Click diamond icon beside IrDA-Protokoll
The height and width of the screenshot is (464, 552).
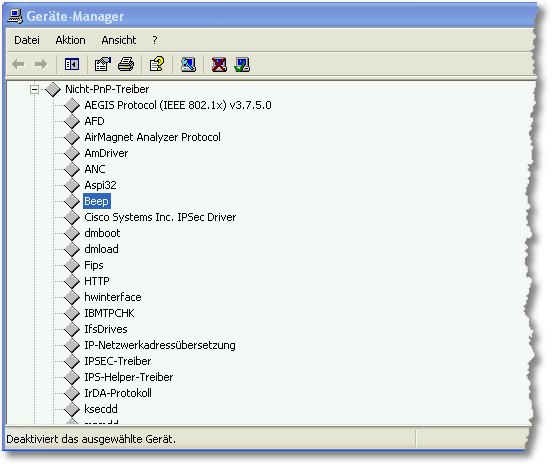click(72, 393)
